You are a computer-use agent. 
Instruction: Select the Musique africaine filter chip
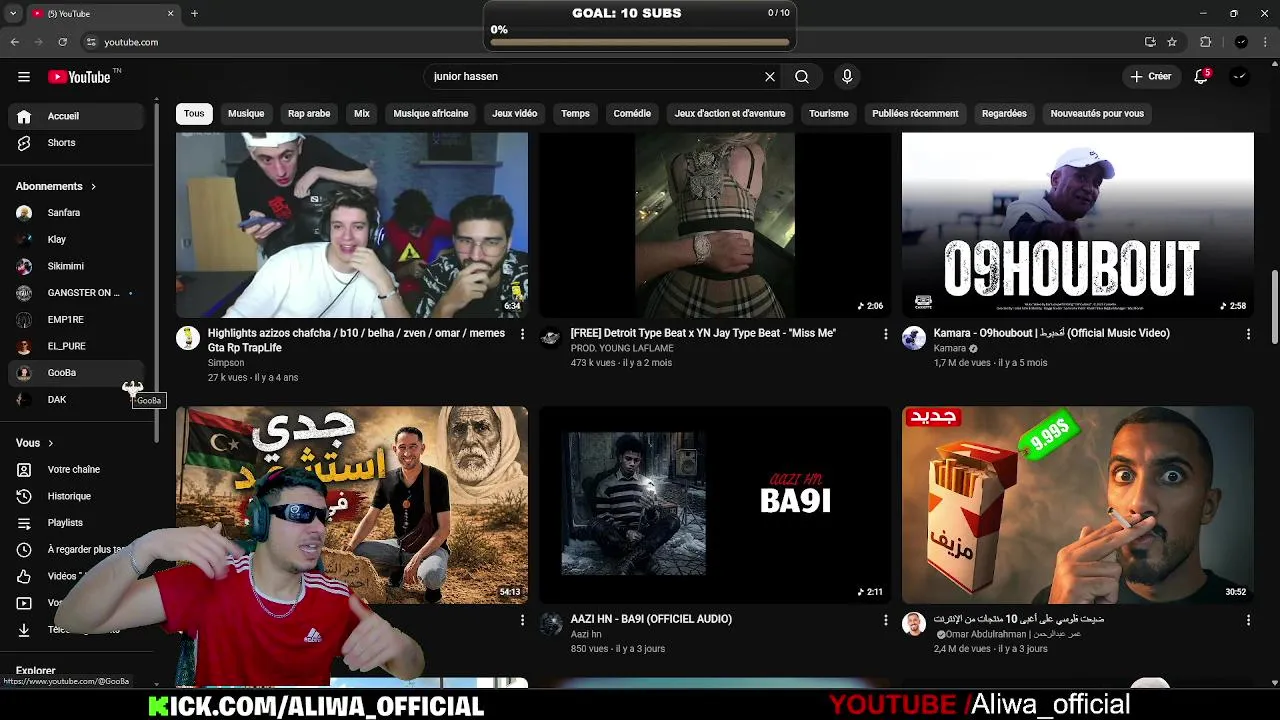point(431,114)
